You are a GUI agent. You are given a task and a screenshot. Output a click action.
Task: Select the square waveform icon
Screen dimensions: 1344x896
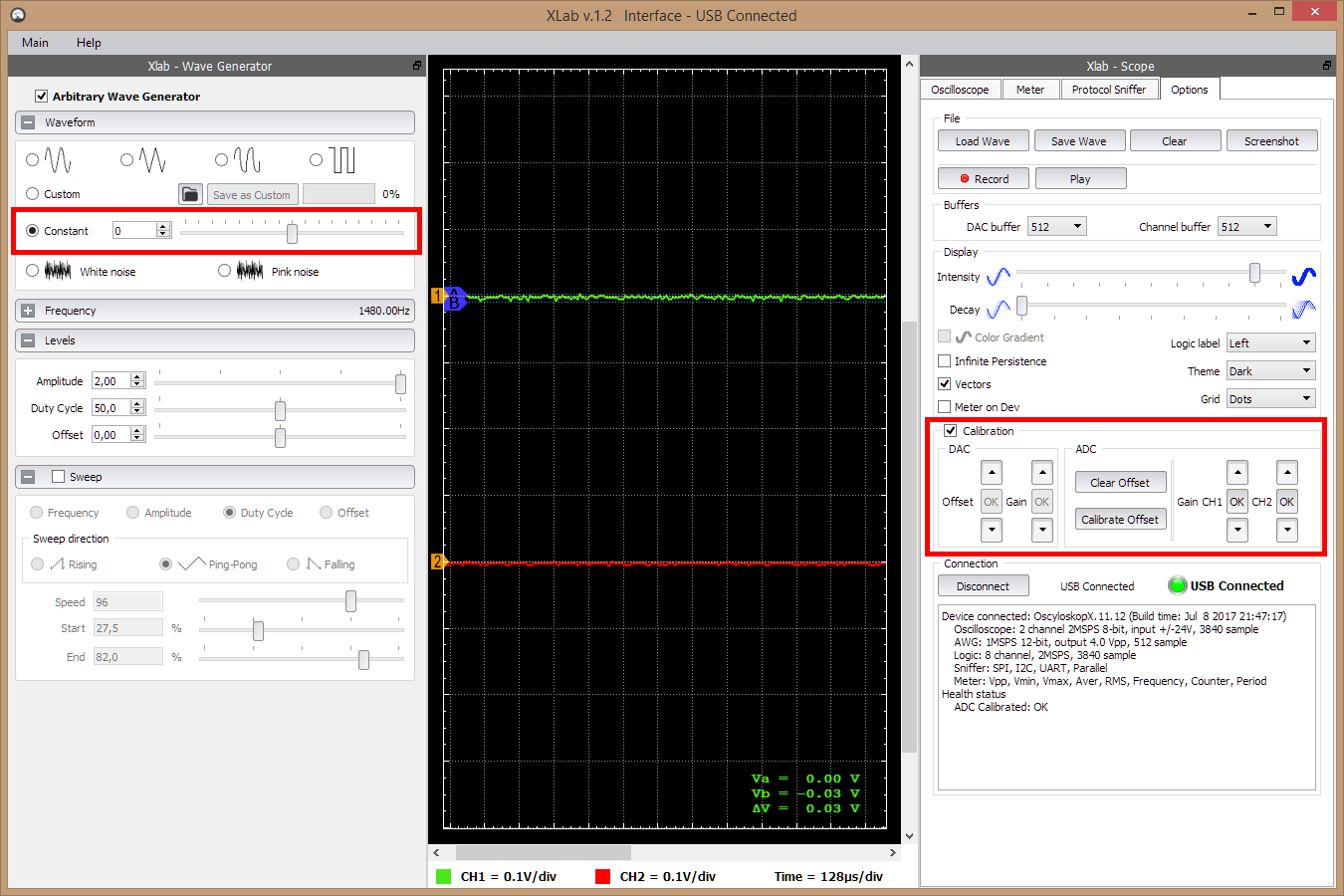(x=341, y=160)
